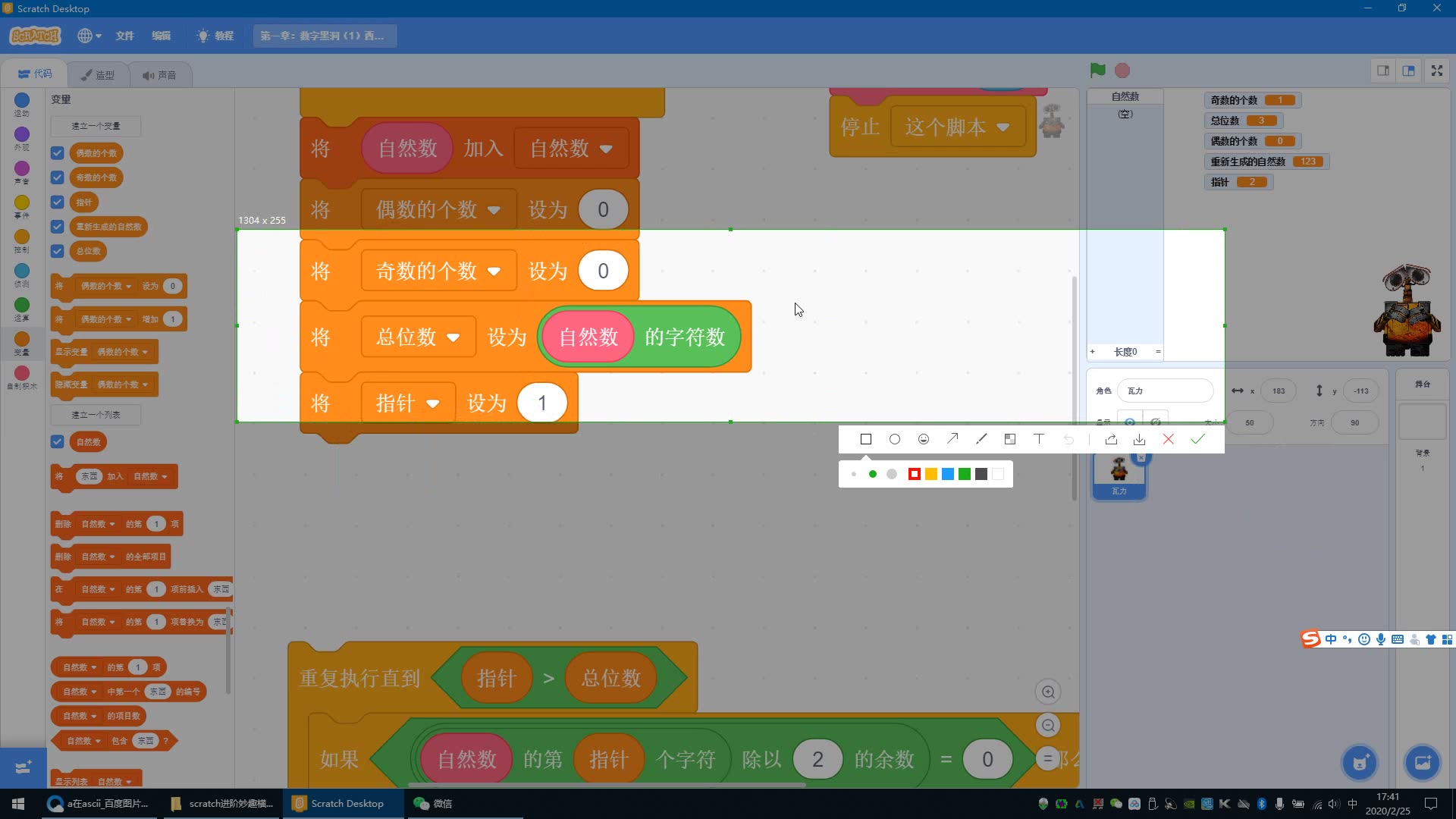1456x819 pixels.
Task: Open the choose backdrop button
Action: (x=1422, y=763)
